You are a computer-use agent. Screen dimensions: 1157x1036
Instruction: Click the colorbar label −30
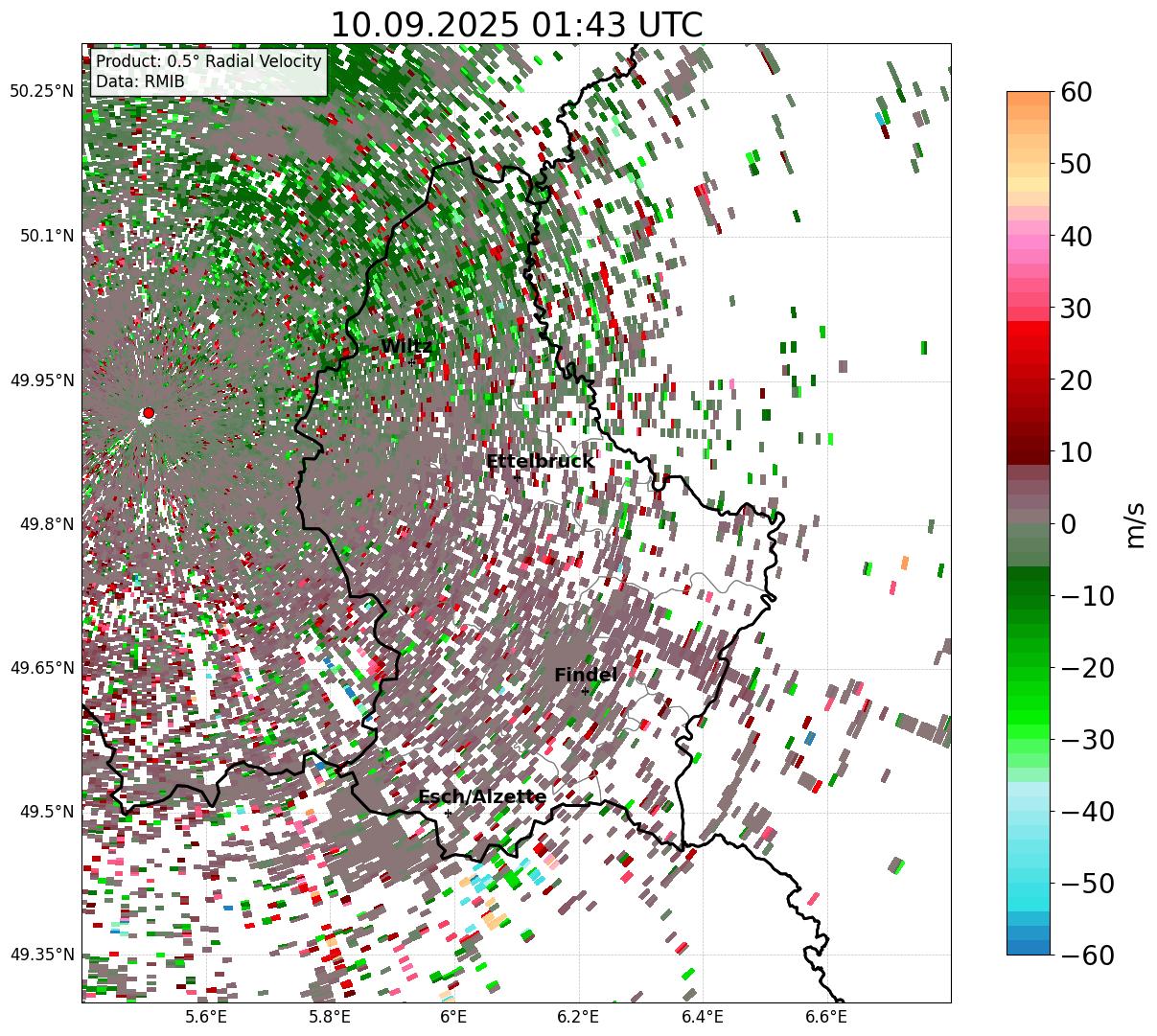1087,739
